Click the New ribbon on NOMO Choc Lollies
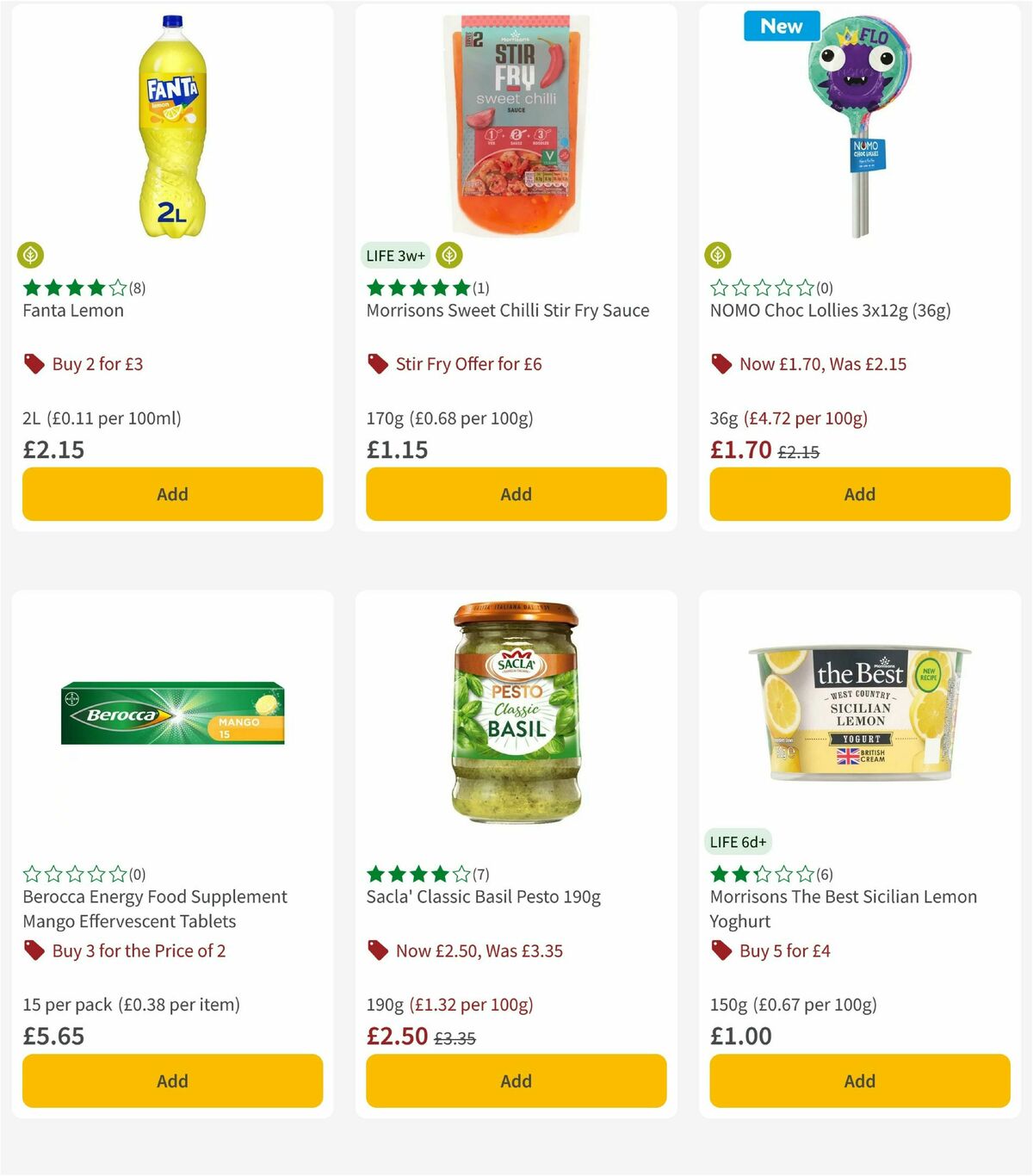 pos(781,26)
